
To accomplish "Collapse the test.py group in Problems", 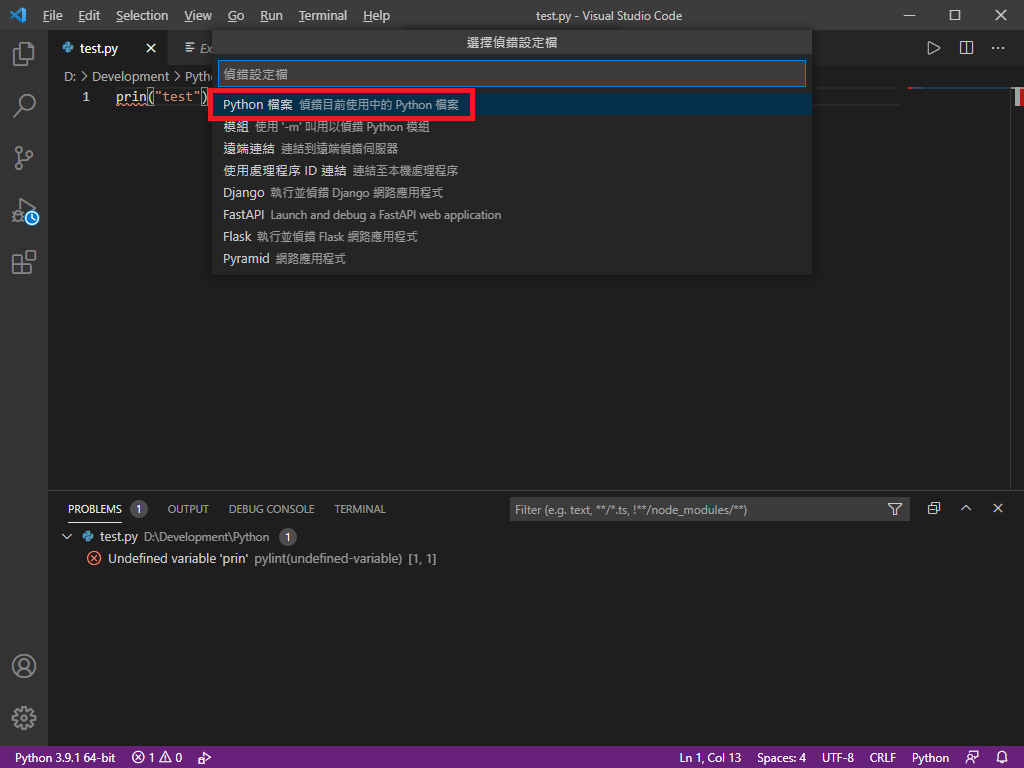I will [x=67, y=537].
